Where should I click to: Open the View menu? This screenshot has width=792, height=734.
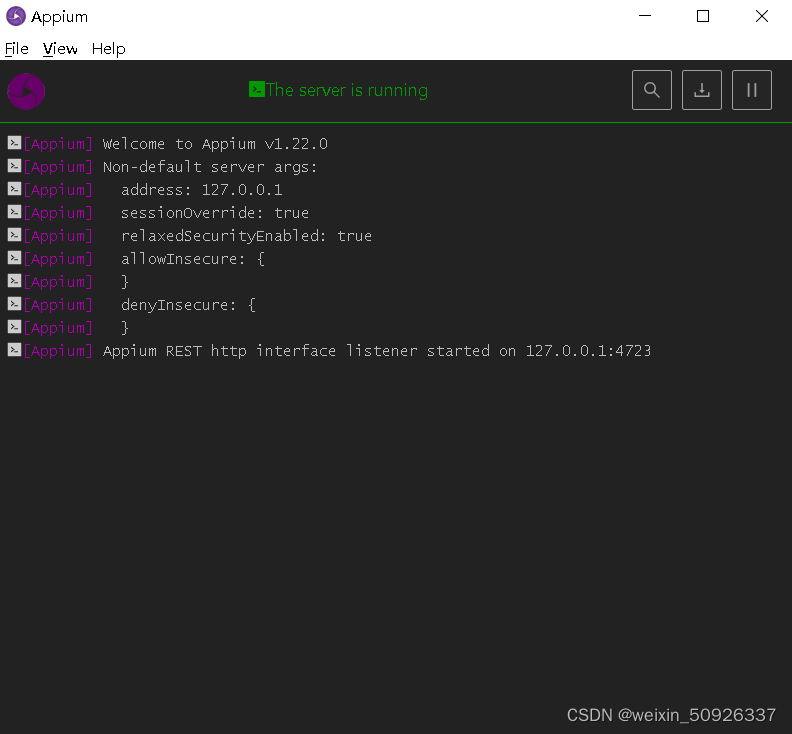(60, 49)
